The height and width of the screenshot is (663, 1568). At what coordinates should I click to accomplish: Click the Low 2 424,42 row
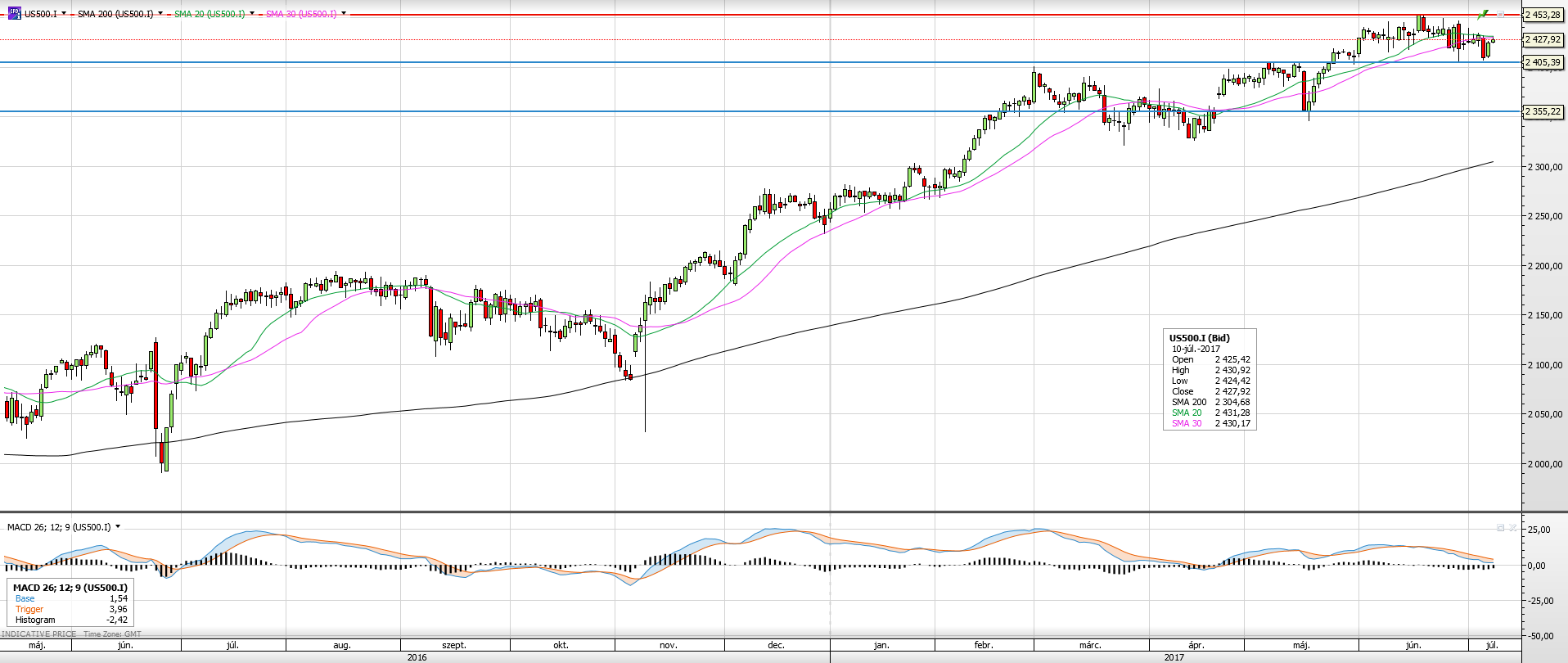(x=1210, y=381)
